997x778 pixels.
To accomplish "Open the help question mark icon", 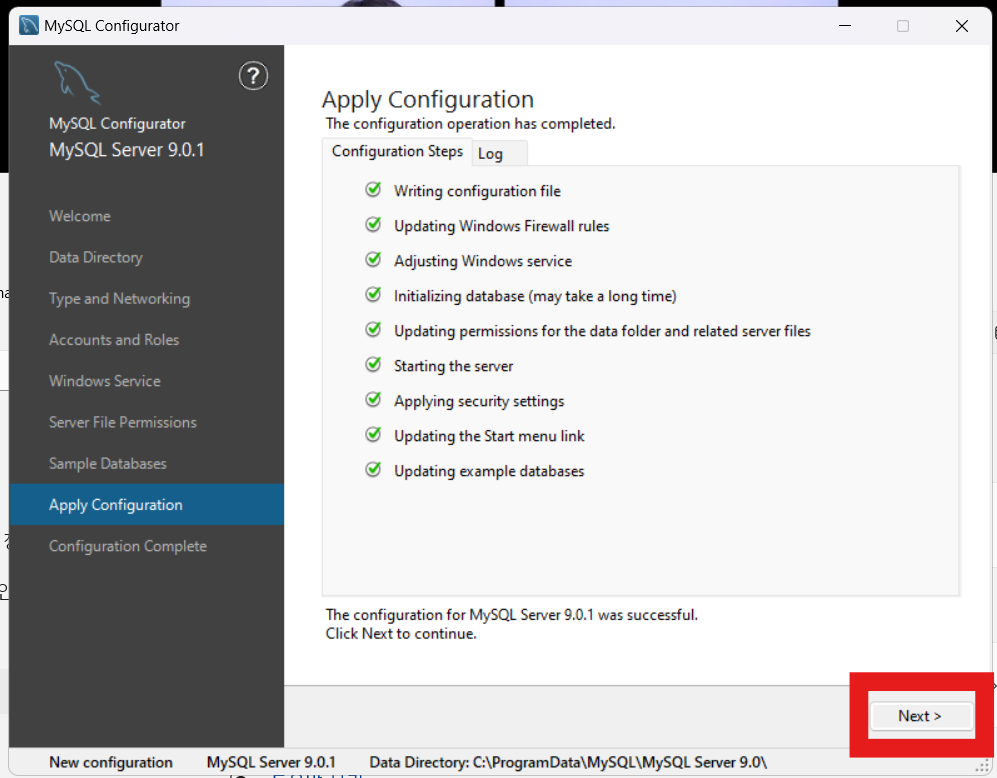I will tap(253, 76).
